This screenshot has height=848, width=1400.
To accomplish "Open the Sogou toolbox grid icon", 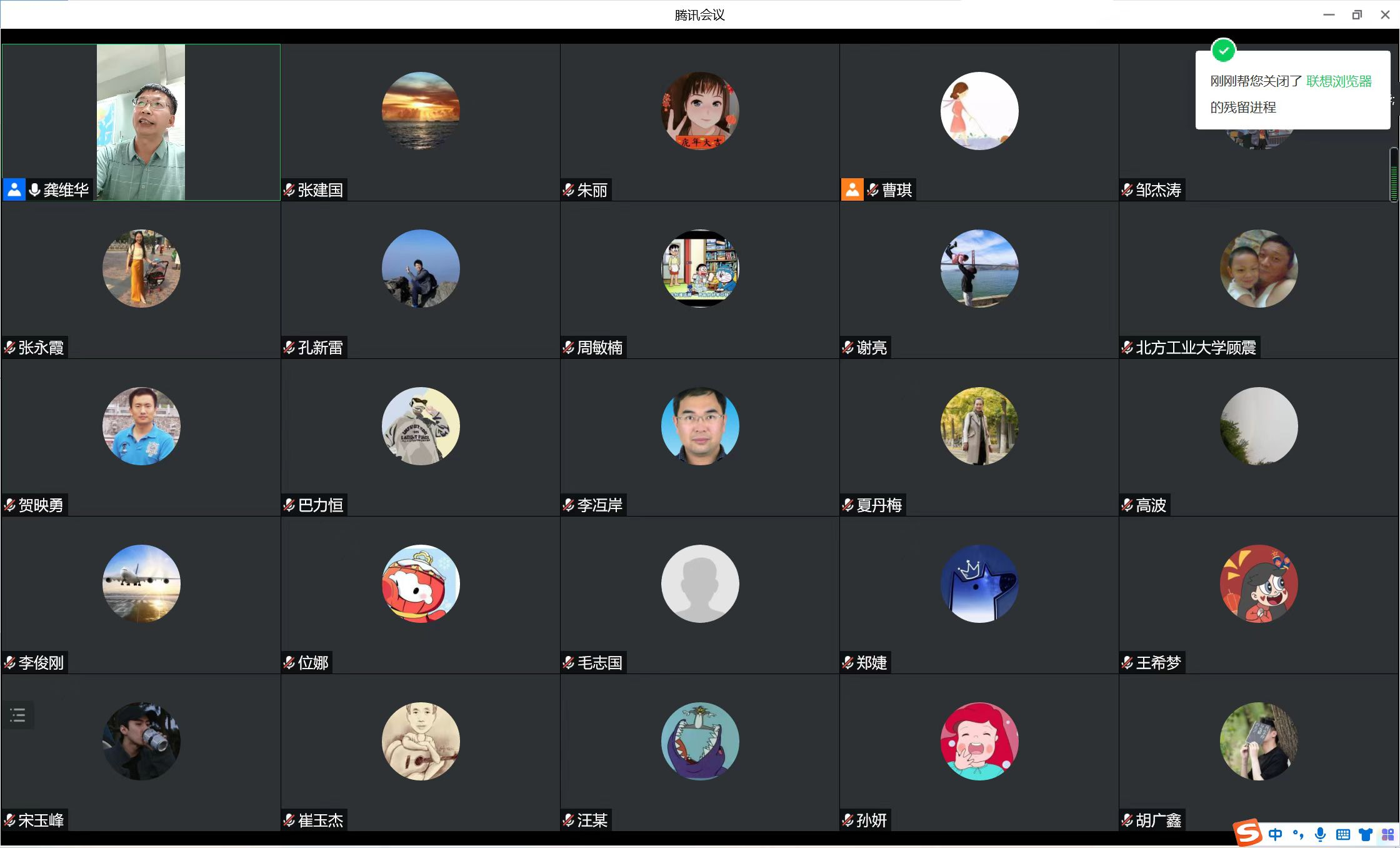I will [1387, 834].
